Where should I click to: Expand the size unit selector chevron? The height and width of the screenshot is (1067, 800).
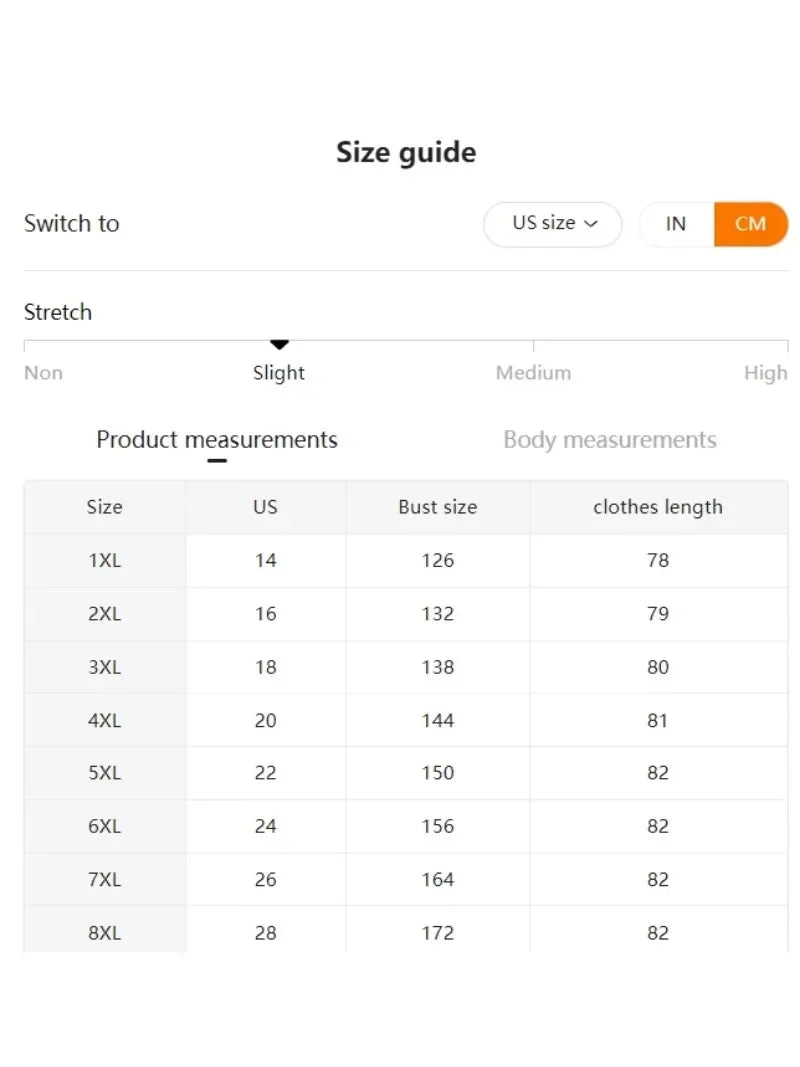[x=592, y=224]
